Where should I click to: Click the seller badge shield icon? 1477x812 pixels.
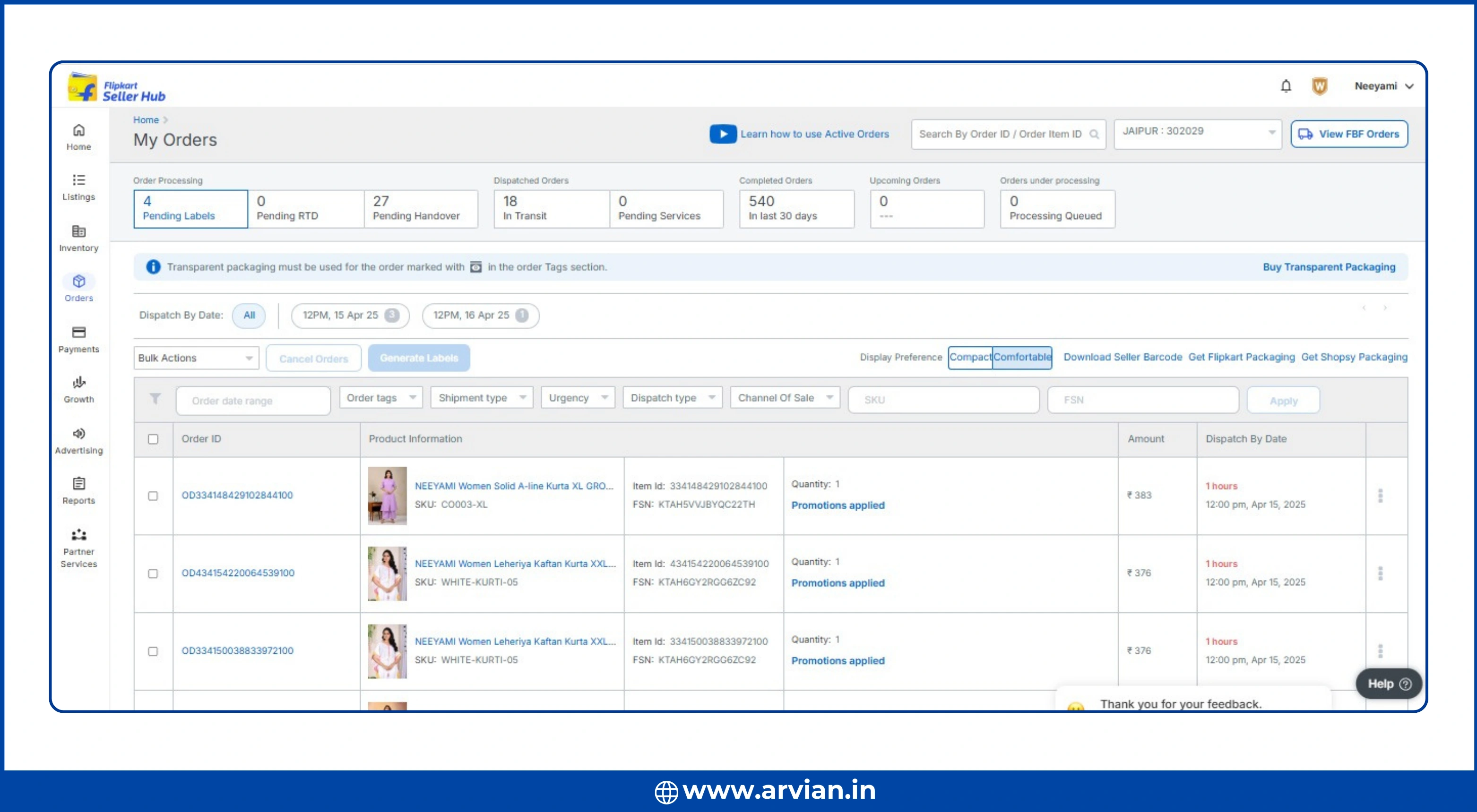(1319, 86)
